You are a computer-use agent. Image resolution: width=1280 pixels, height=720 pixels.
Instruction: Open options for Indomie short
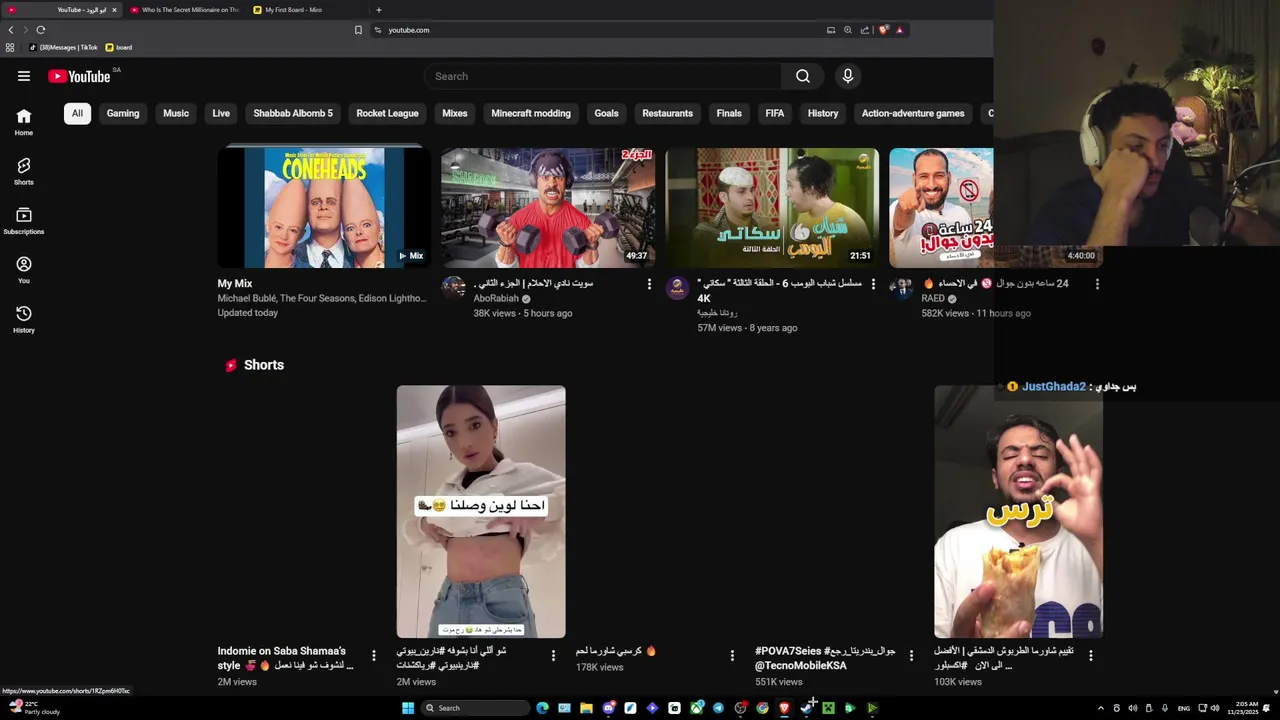pyautogui.click(x=374, y=656)
